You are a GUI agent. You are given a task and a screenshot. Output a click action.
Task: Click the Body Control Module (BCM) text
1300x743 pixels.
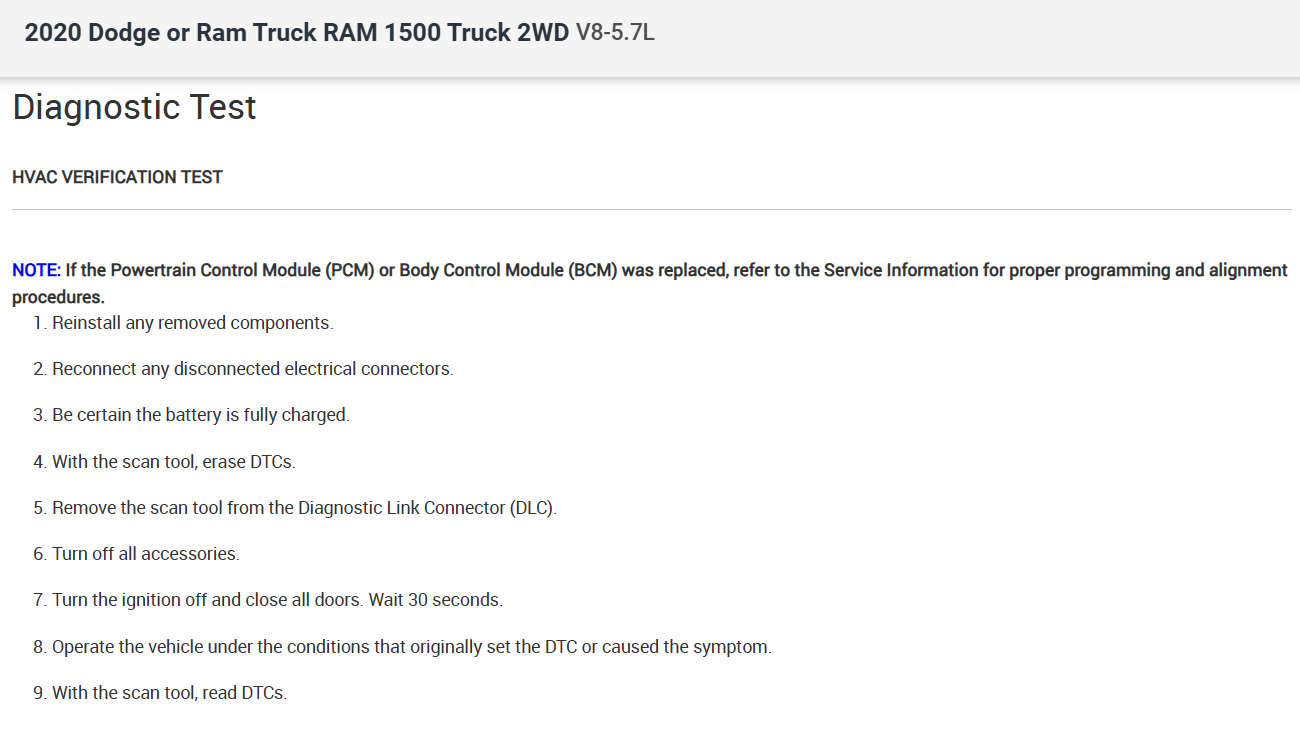coord(507,270)
